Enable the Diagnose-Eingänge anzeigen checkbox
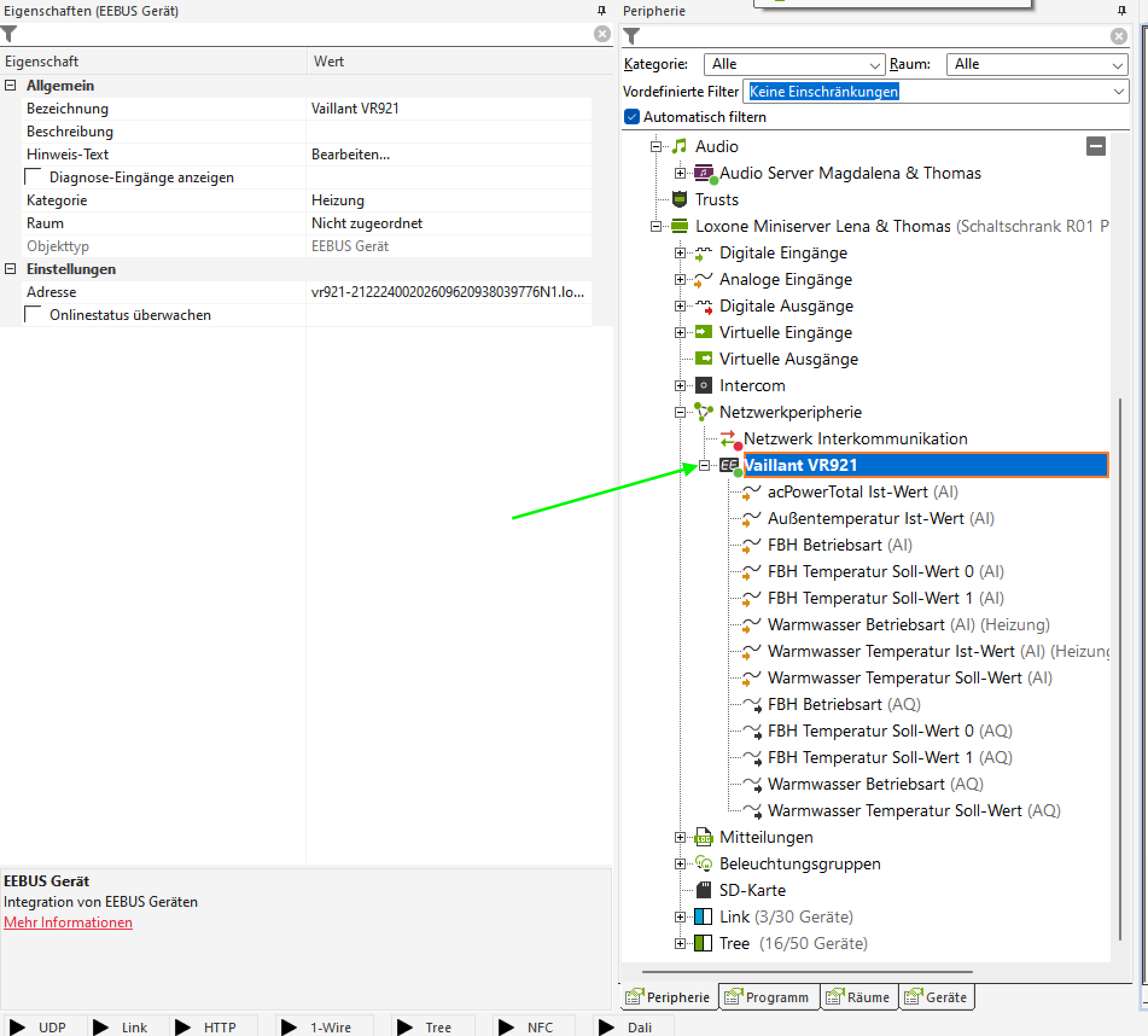The height and width of the screenshot is (1036, 1148). click(33, 176)
